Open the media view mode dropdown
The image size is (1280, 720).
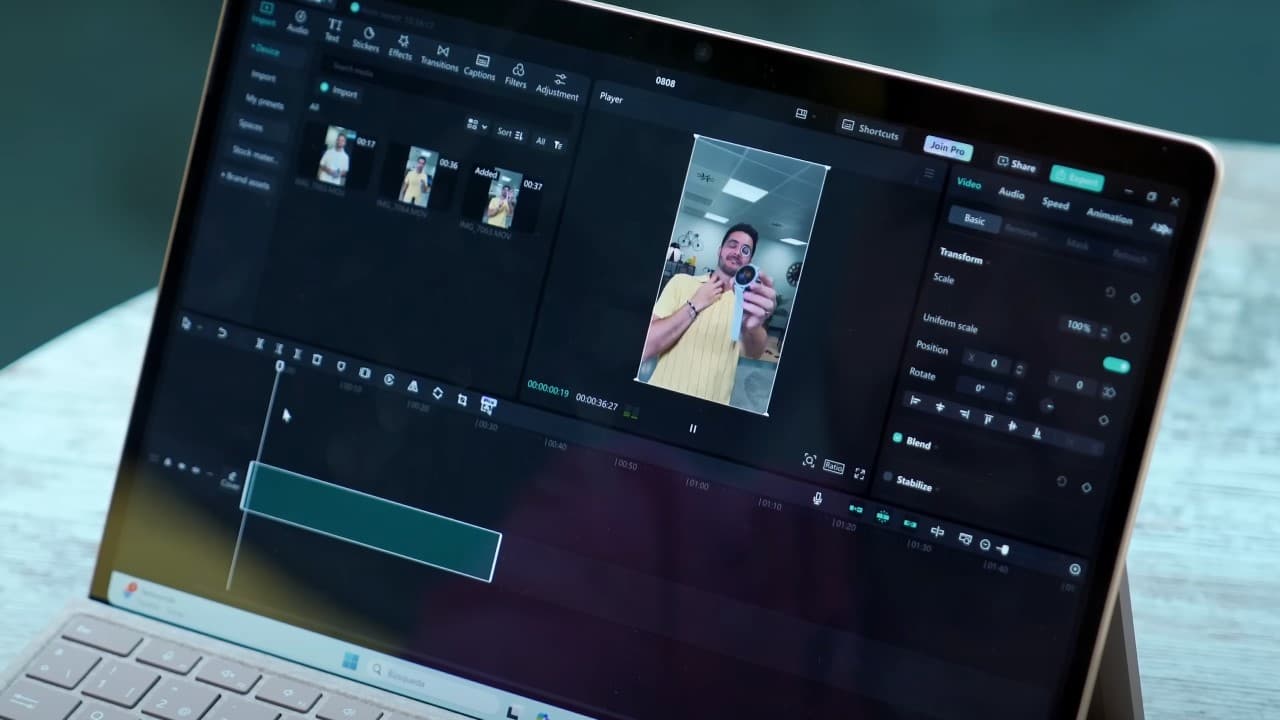477,126
